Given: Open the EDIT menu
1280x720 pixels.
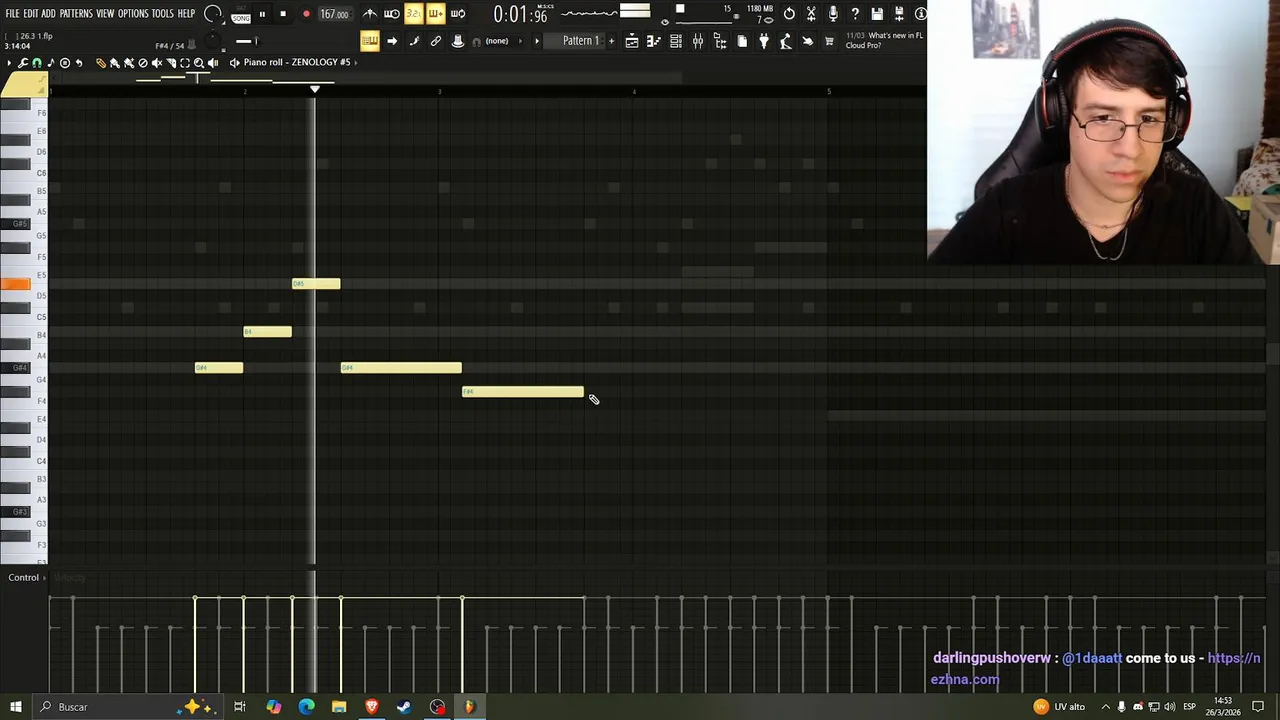Looking at the screenshot, I should 31,14.
